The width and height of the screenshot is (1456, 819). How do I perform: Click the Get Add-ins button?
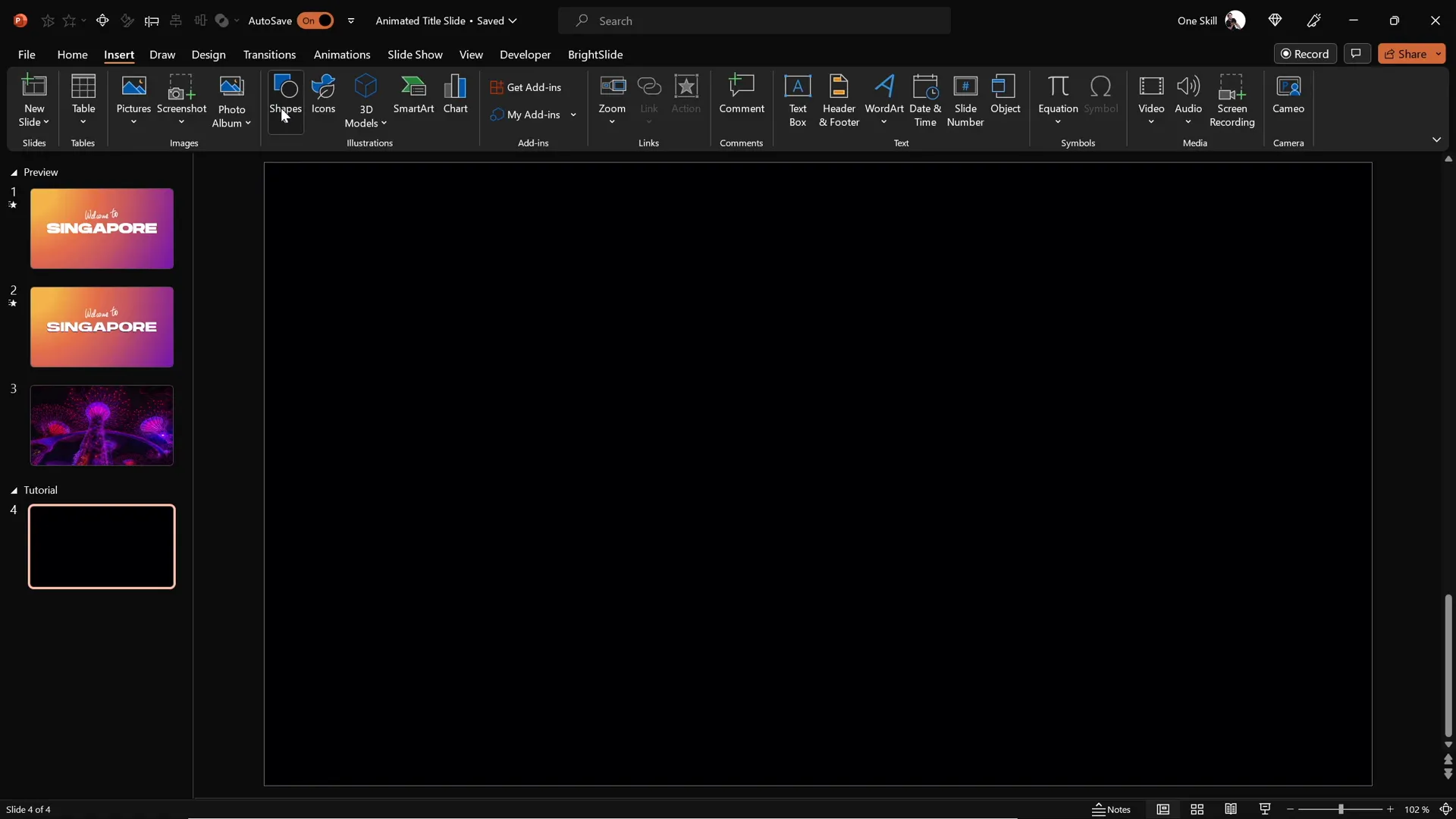coord(529,87)
